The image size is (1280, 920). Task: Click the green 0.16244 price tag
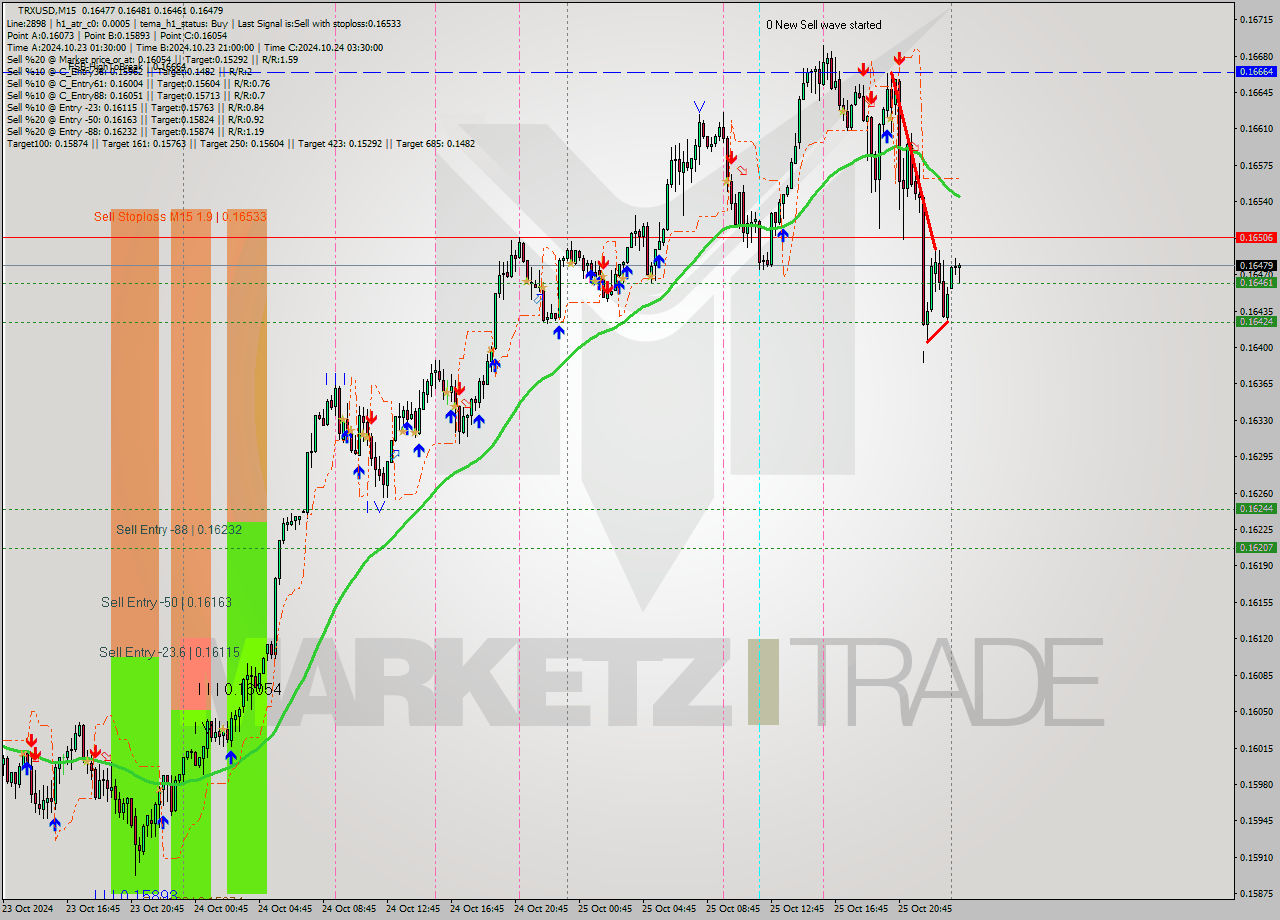pos(1256,508)
